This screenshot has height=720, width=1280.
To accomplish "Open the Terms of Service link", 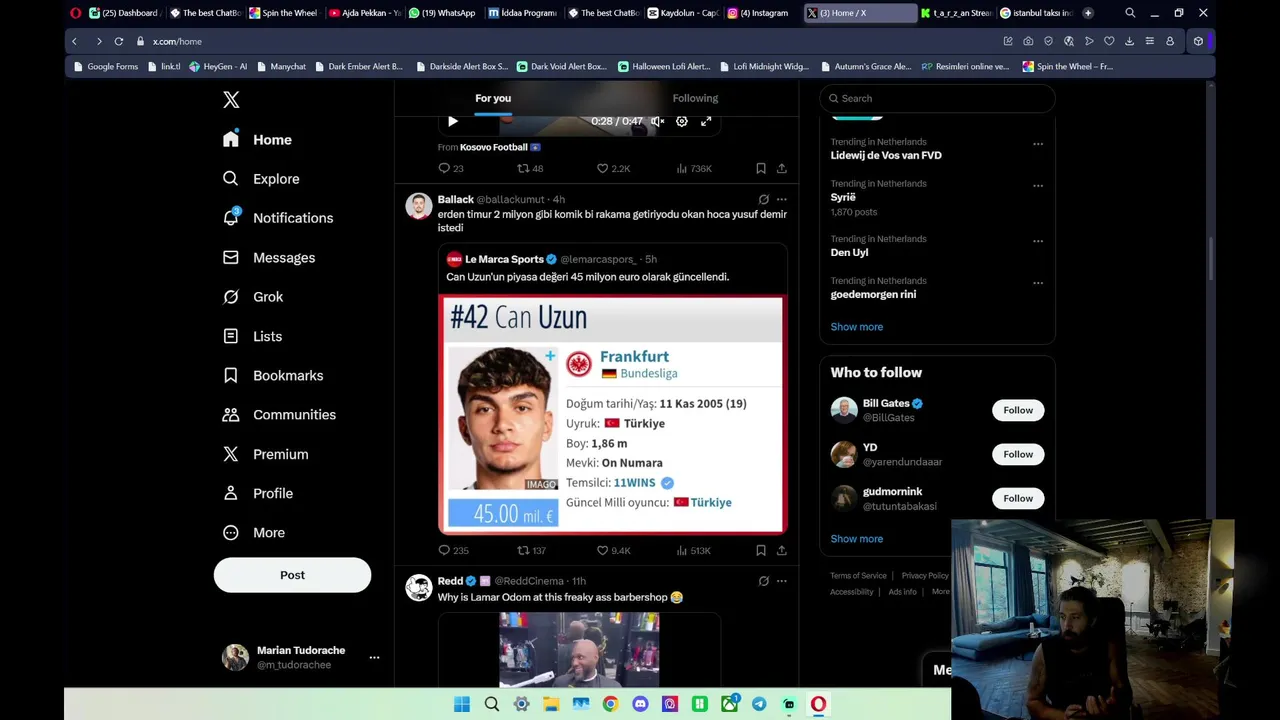I will pos(858,576).
